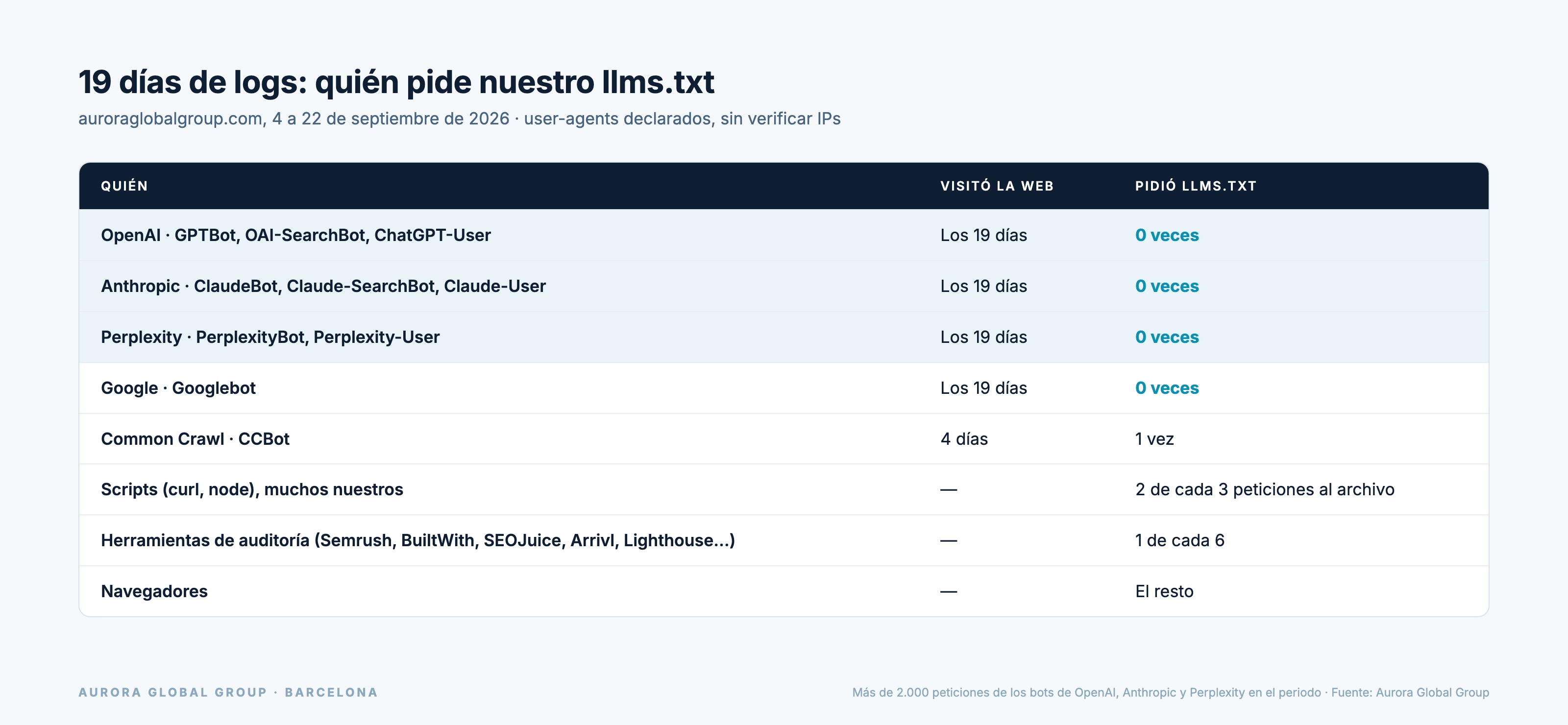The image size is (1568, 725).
Task: Select "Los 19 días" in the OpenAI row
Action: pos(983,236)
